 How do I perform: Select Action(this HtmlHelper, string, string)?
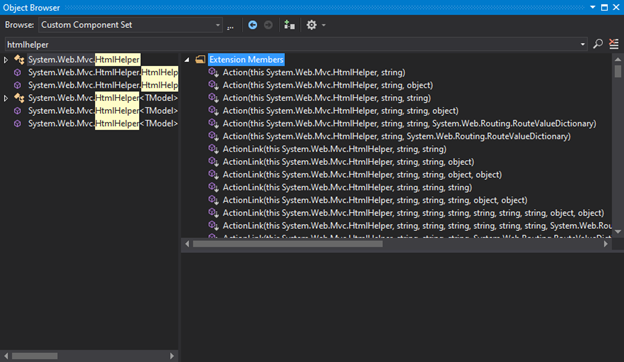pyautogui.click(x=326, y=98)
